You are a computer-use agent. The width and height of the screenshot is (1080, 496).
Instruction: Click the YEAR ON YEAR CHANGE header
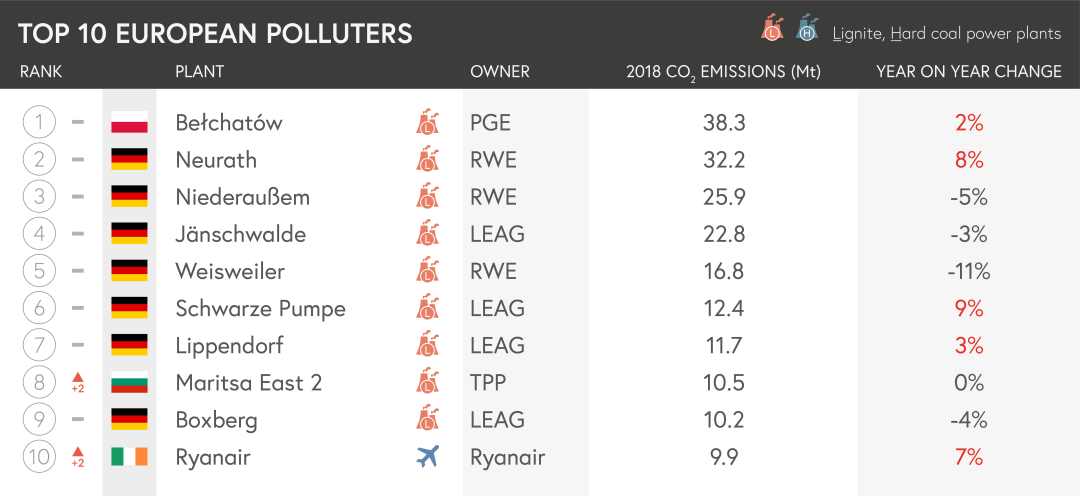click(968, 72)
